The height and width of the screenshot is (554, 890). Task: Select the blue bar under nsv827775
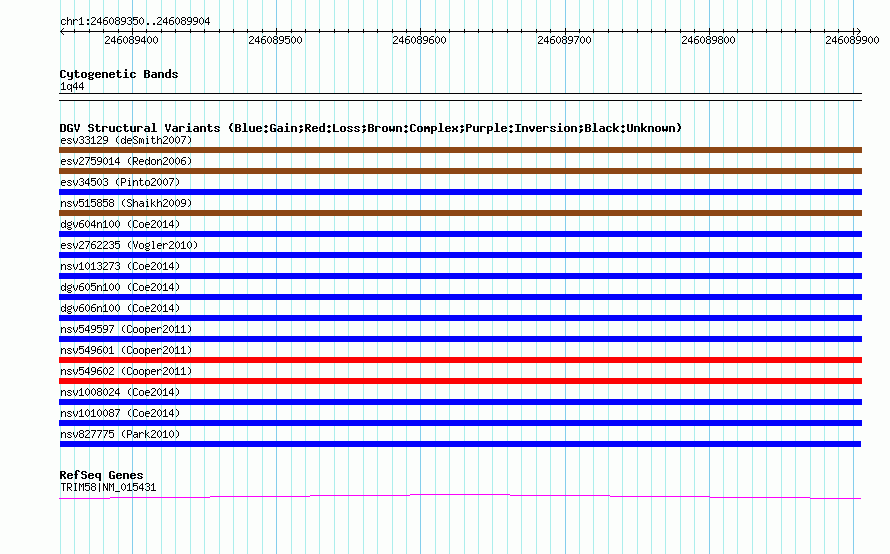tap(460, 444)
